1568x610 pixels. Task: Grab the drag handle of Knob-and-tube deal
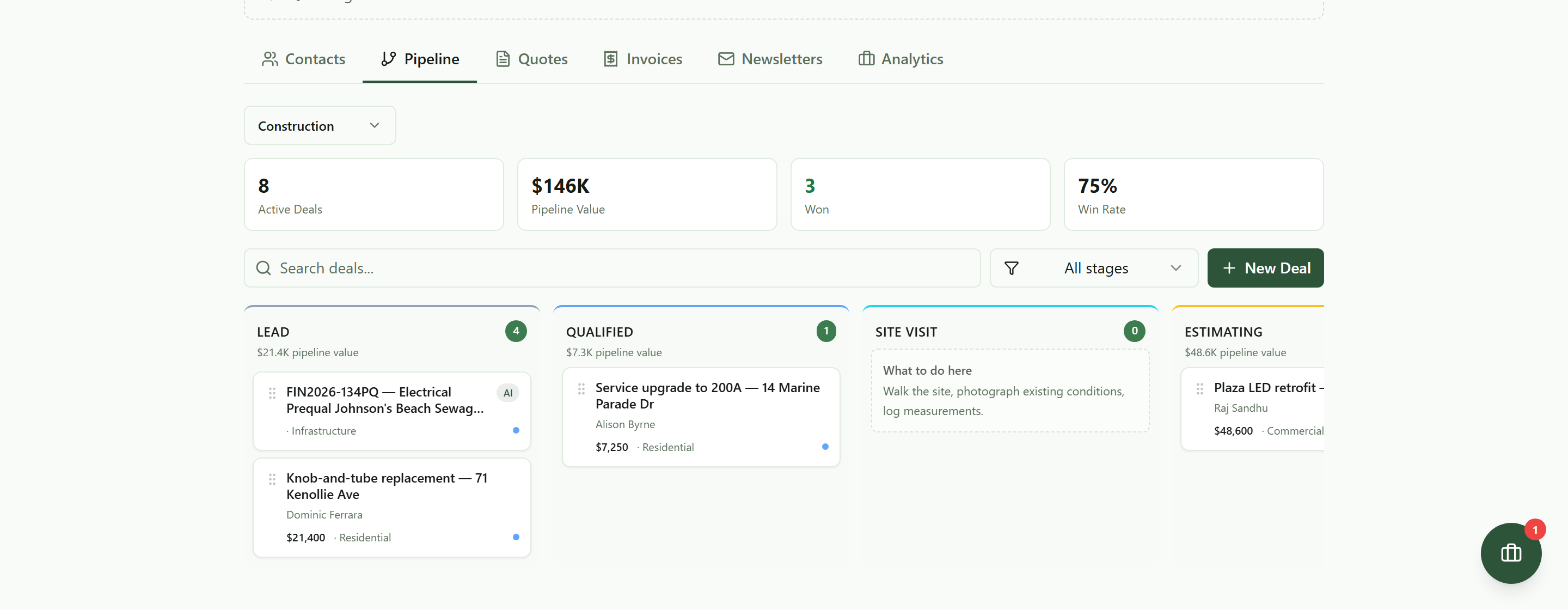point(272,479)
